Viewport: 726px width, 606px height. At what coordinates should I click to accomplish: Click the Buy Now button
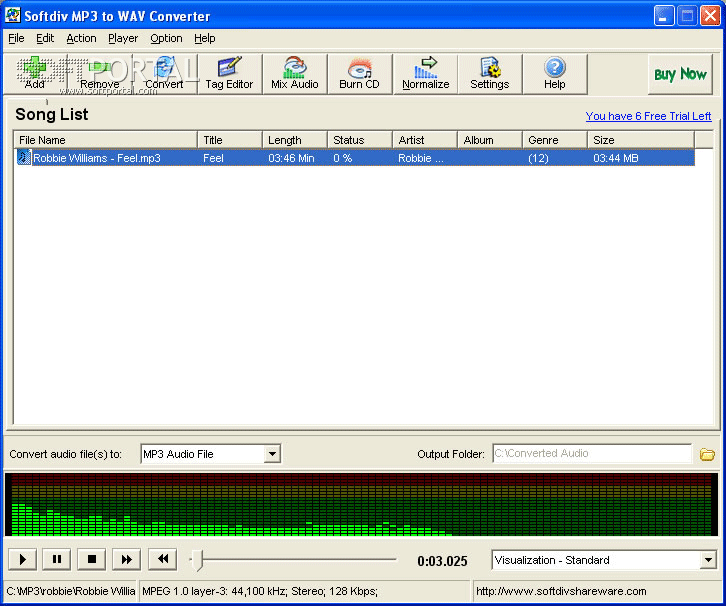click(x=680, y=74)
